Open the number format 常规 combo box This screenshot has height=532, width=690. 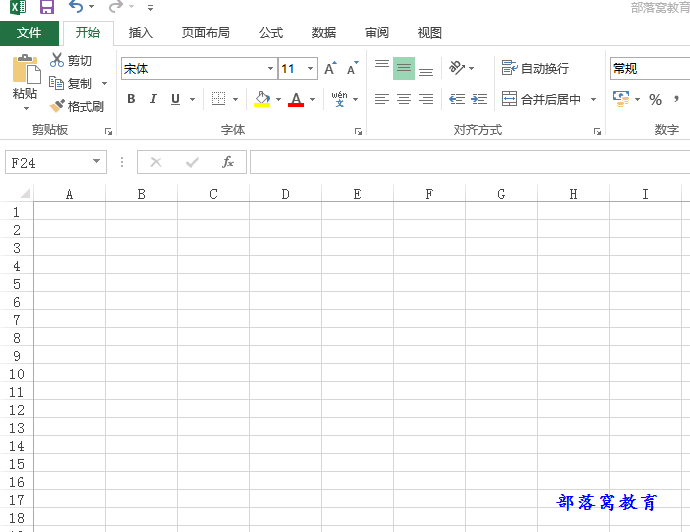pyautogui.click(x=650, y=69)
